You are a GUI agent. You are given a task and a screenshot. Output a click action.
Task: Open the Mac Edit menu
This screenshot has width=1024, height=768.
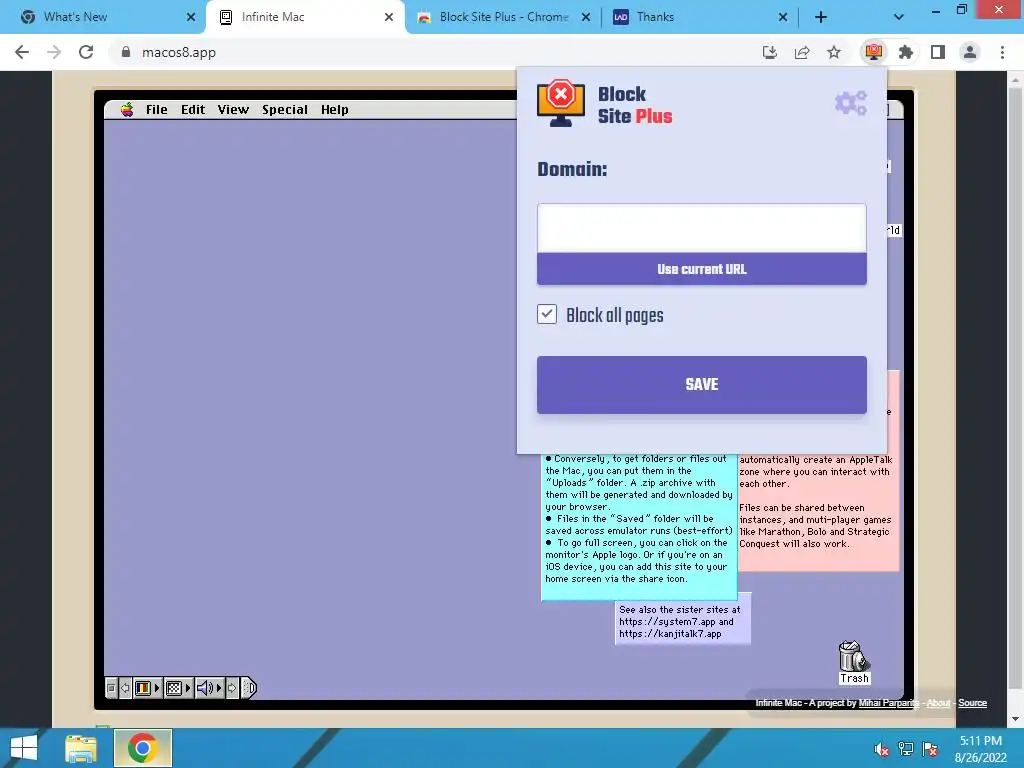coord(193,110)
